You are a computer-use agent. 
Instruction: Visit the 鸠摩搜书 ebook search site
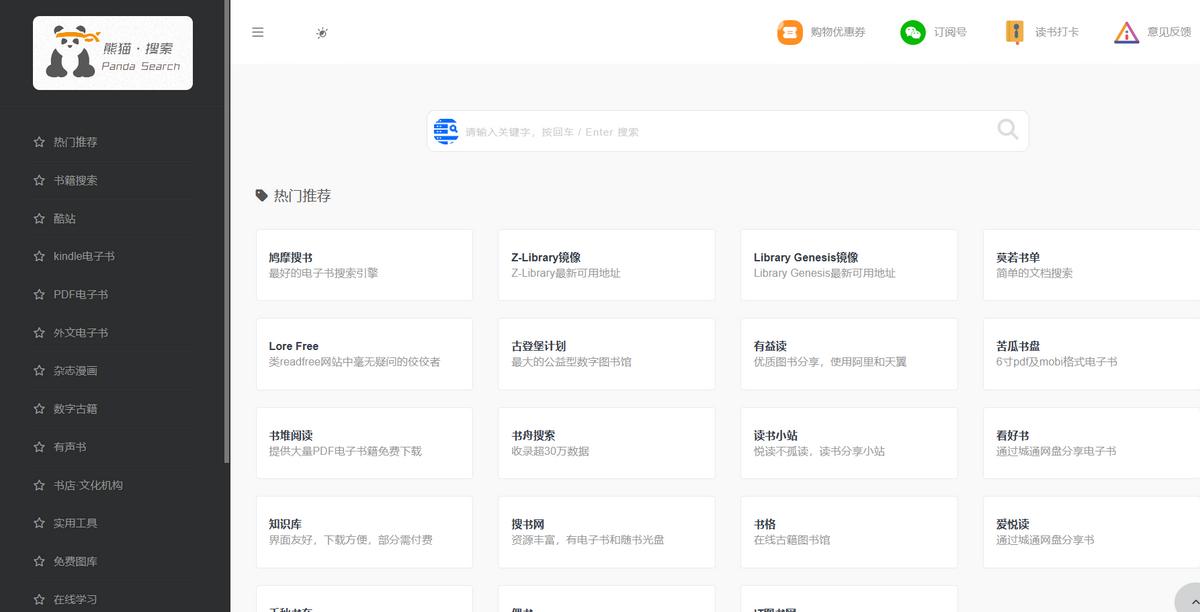click(364, 264)
